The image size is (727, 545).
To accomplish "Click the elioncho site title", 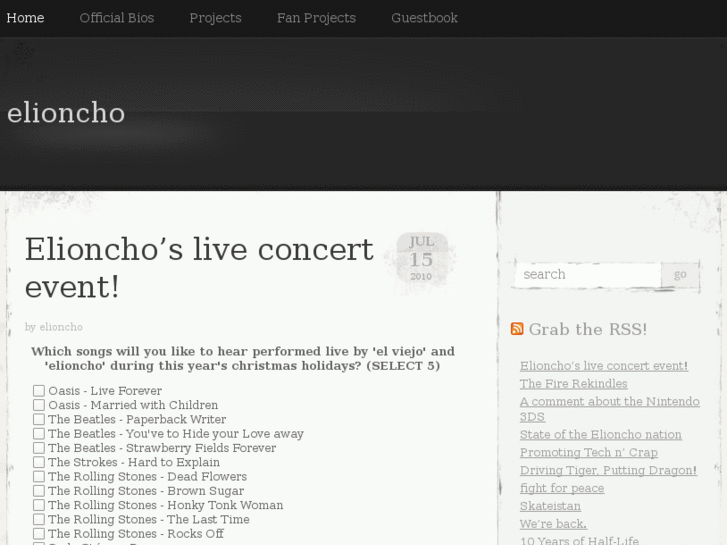I will pos(66,113).
